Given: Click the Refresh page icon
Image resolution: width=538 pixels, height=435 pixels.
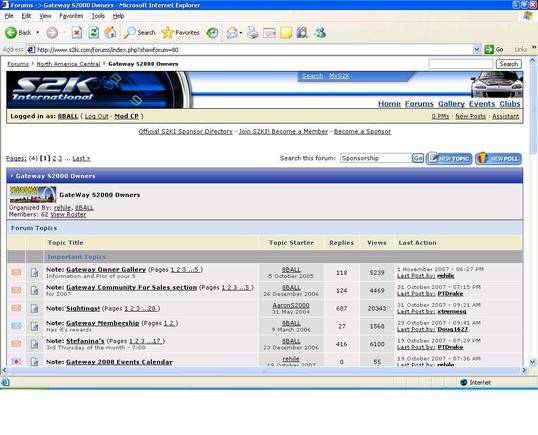Looking at the screenshot, I should (x=93, y=33).
